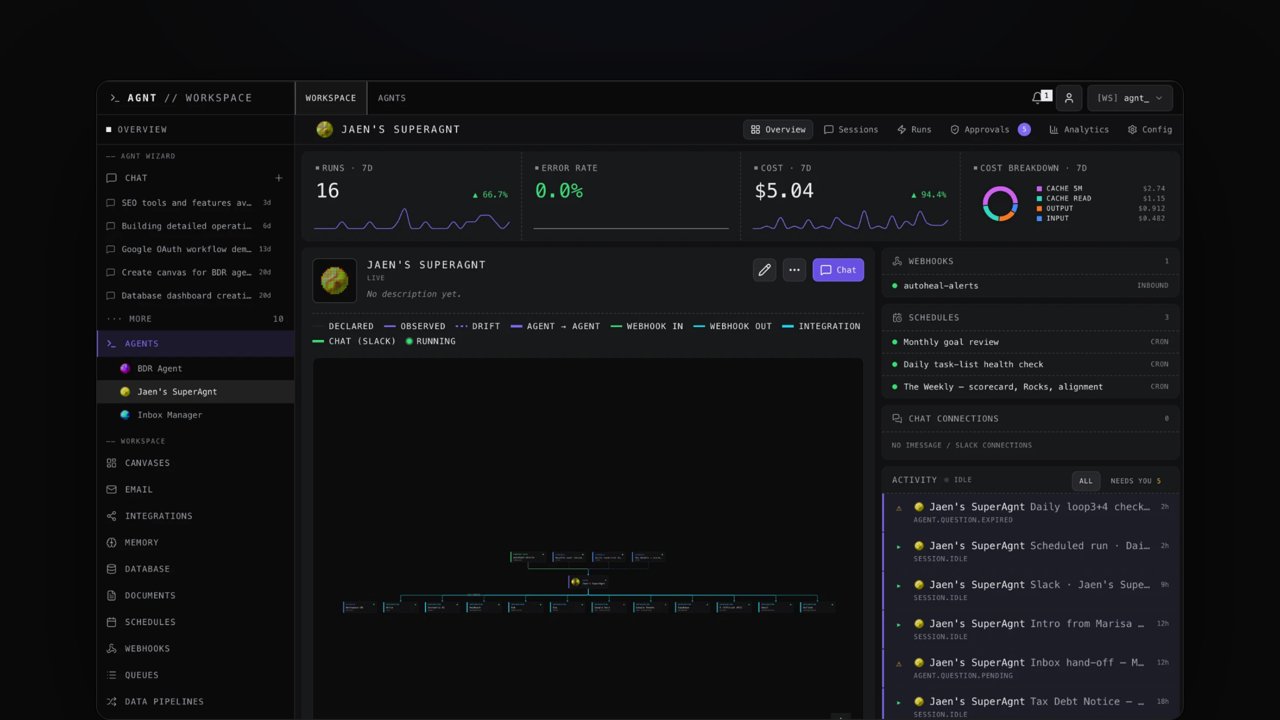Click the purple Chat button
Image resolution: width=1280 pixels, height=720 pixels.
838,270
